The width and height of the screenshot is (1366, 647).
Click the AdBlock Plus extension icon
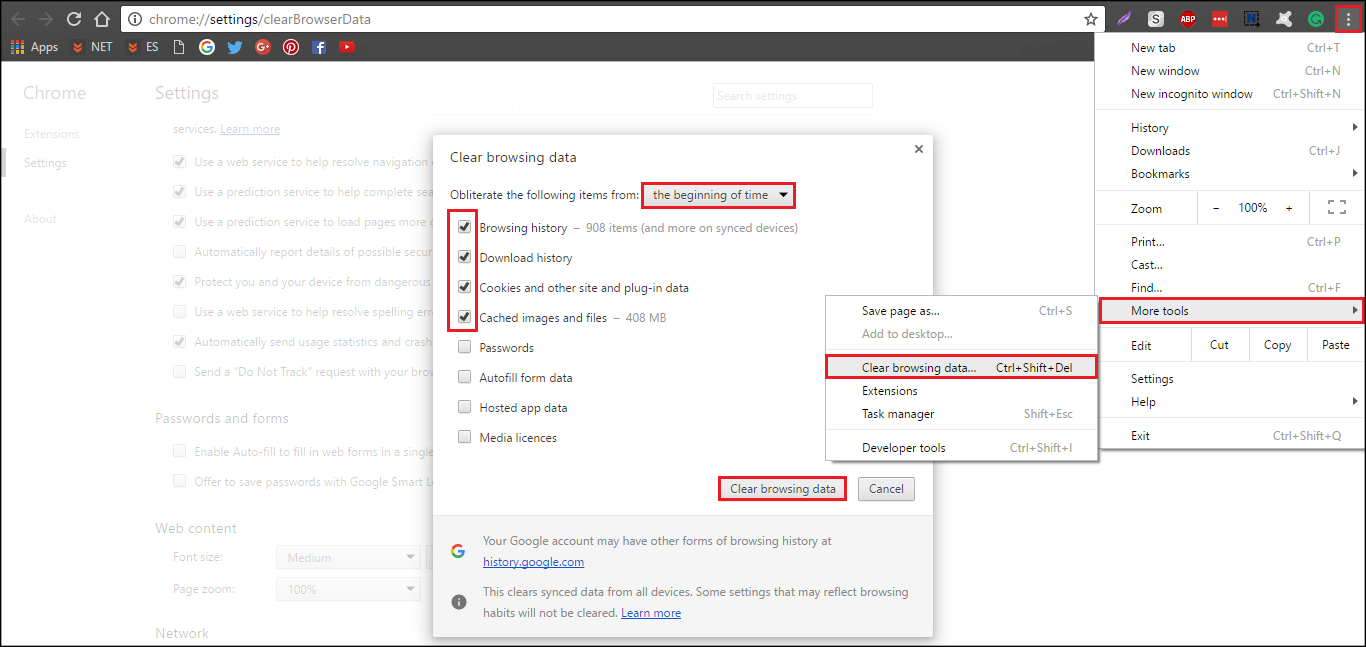[x=1188, y=18]
